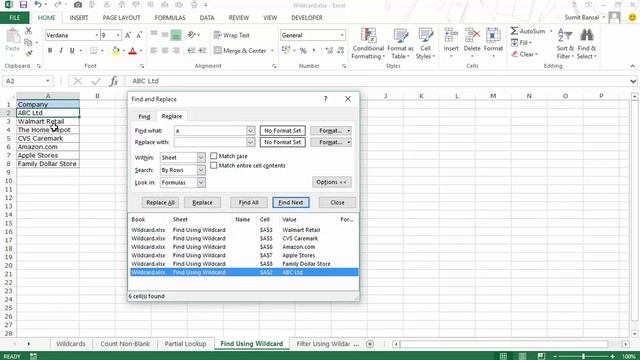Click the camera icon in quick access toolbar
This screenshot has width=640, height=360.
(78, 5)
